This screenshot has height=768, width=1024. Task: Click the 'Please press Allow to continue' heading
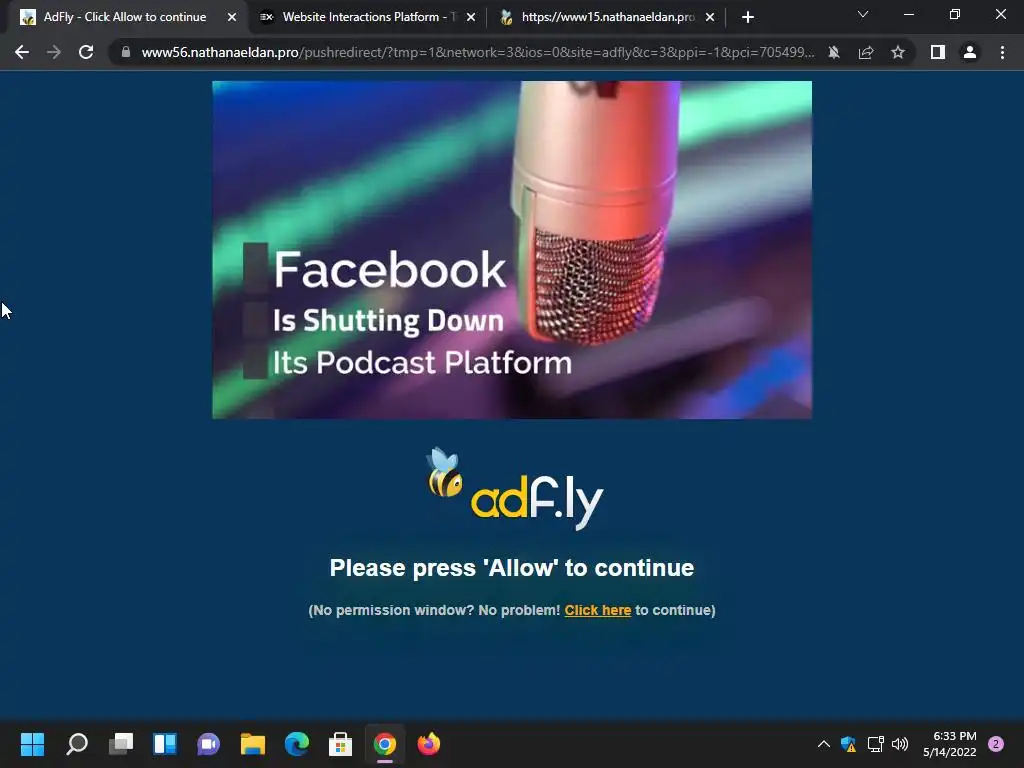pos(512,568)
